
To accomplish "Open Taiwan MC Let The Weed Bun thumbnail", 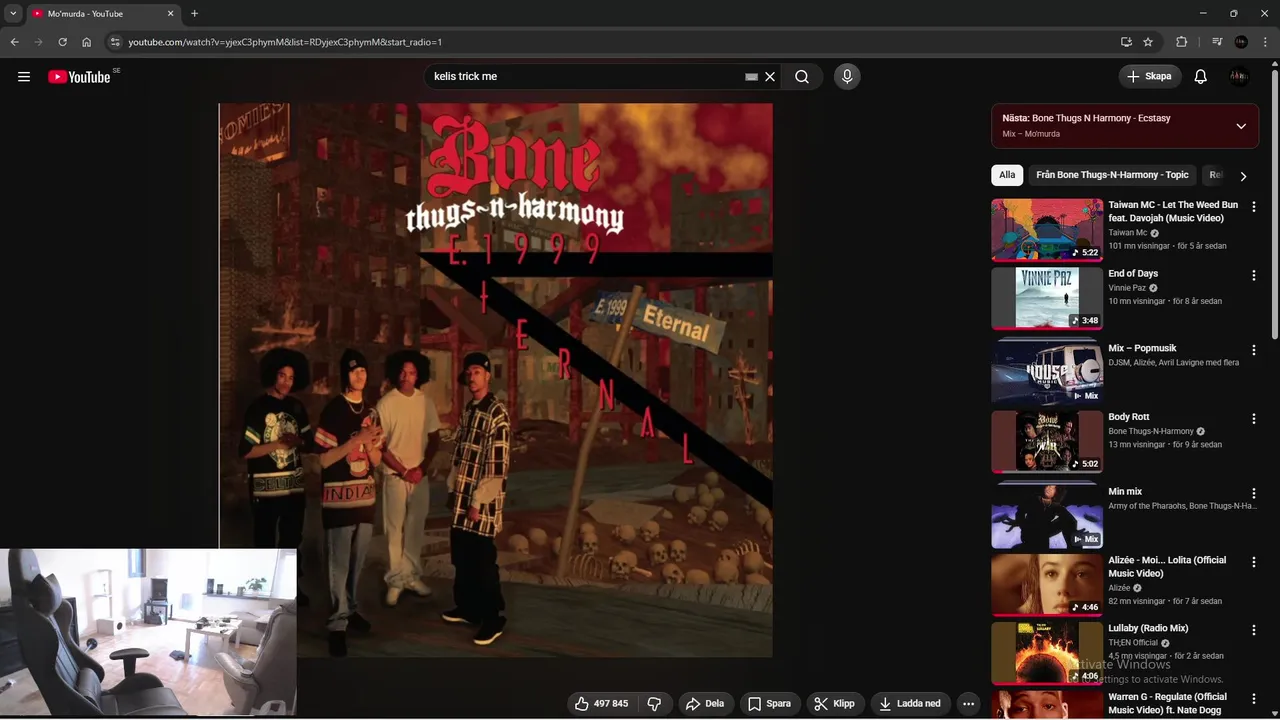I will point(1047,229).
